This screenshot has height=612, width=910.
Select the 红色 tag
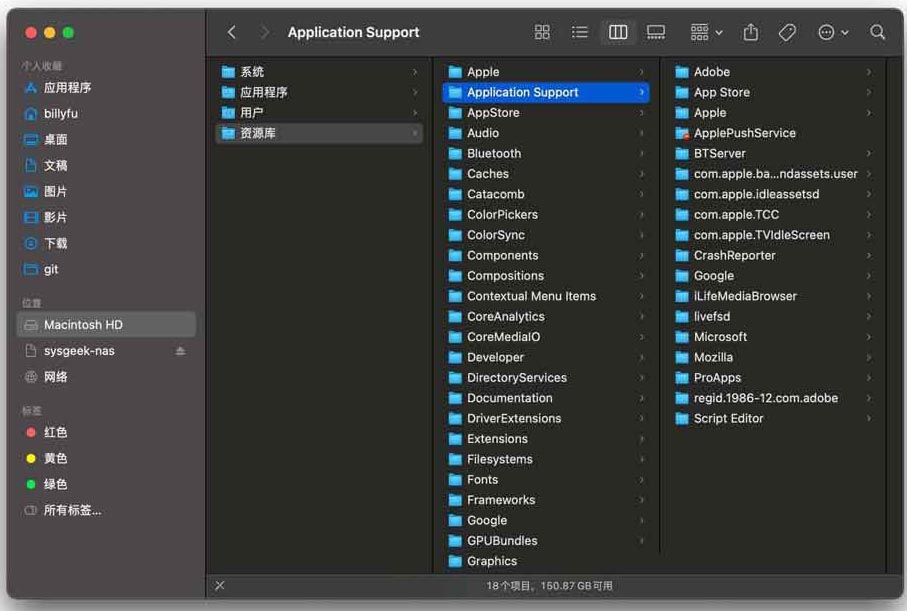tap(56, 432)
